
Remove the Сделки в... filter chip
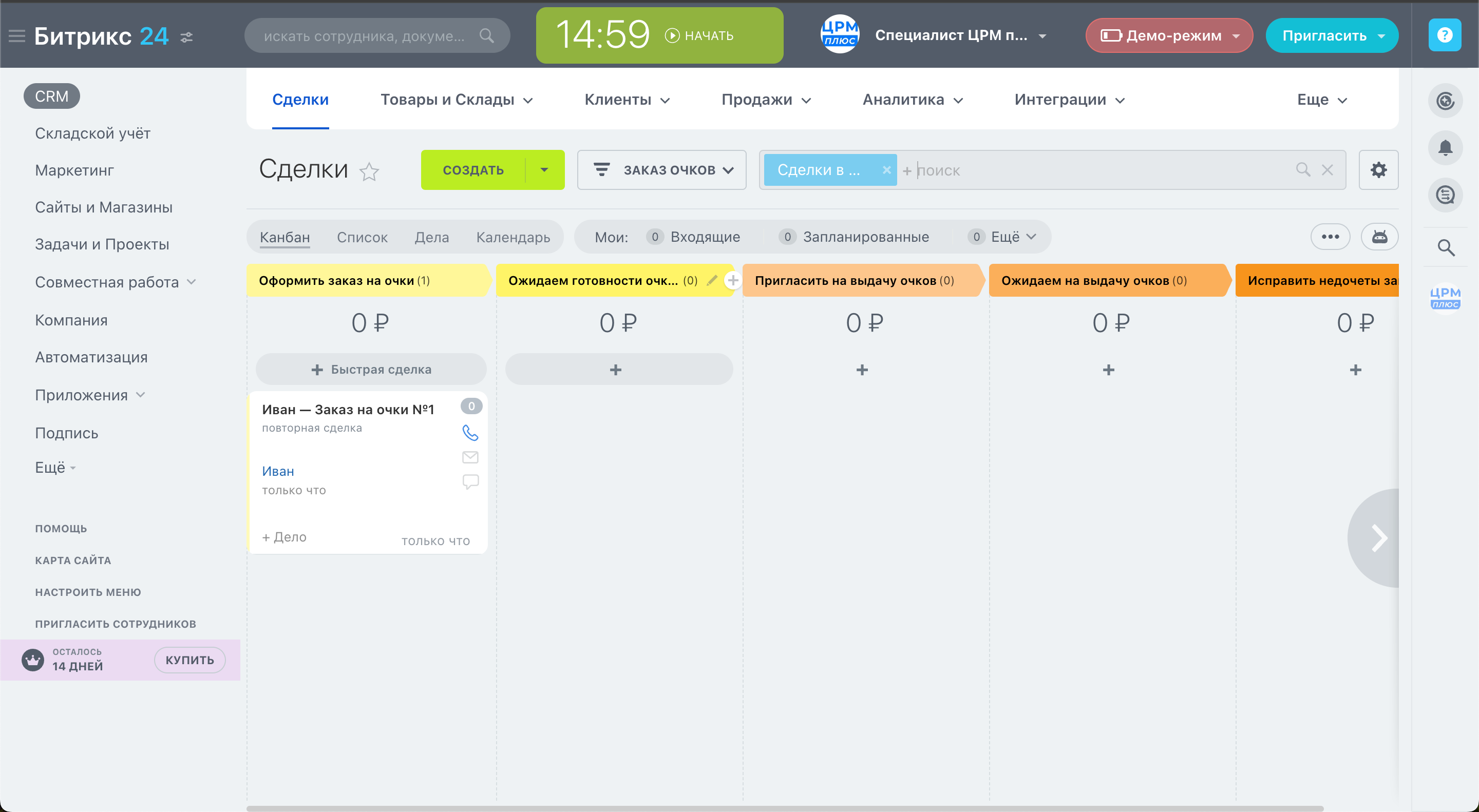(886, 170)
